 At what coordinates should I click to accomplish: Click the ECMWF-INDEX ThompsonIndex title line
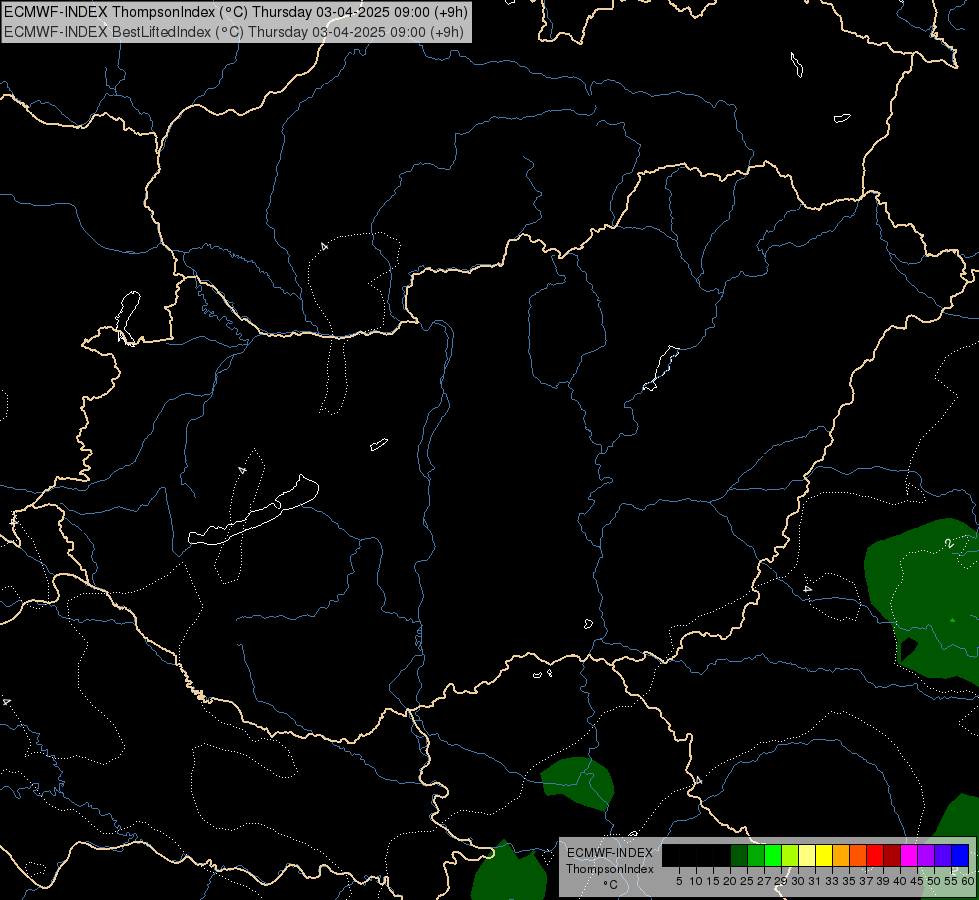coord(236,12)
